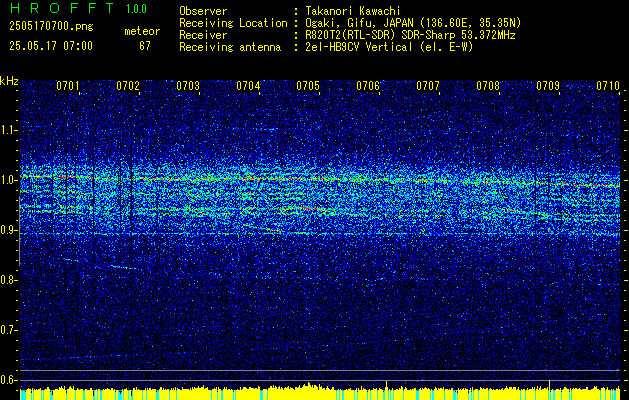
Task: Click the 1.0 frequency axis label
Action: pos(8,180)
